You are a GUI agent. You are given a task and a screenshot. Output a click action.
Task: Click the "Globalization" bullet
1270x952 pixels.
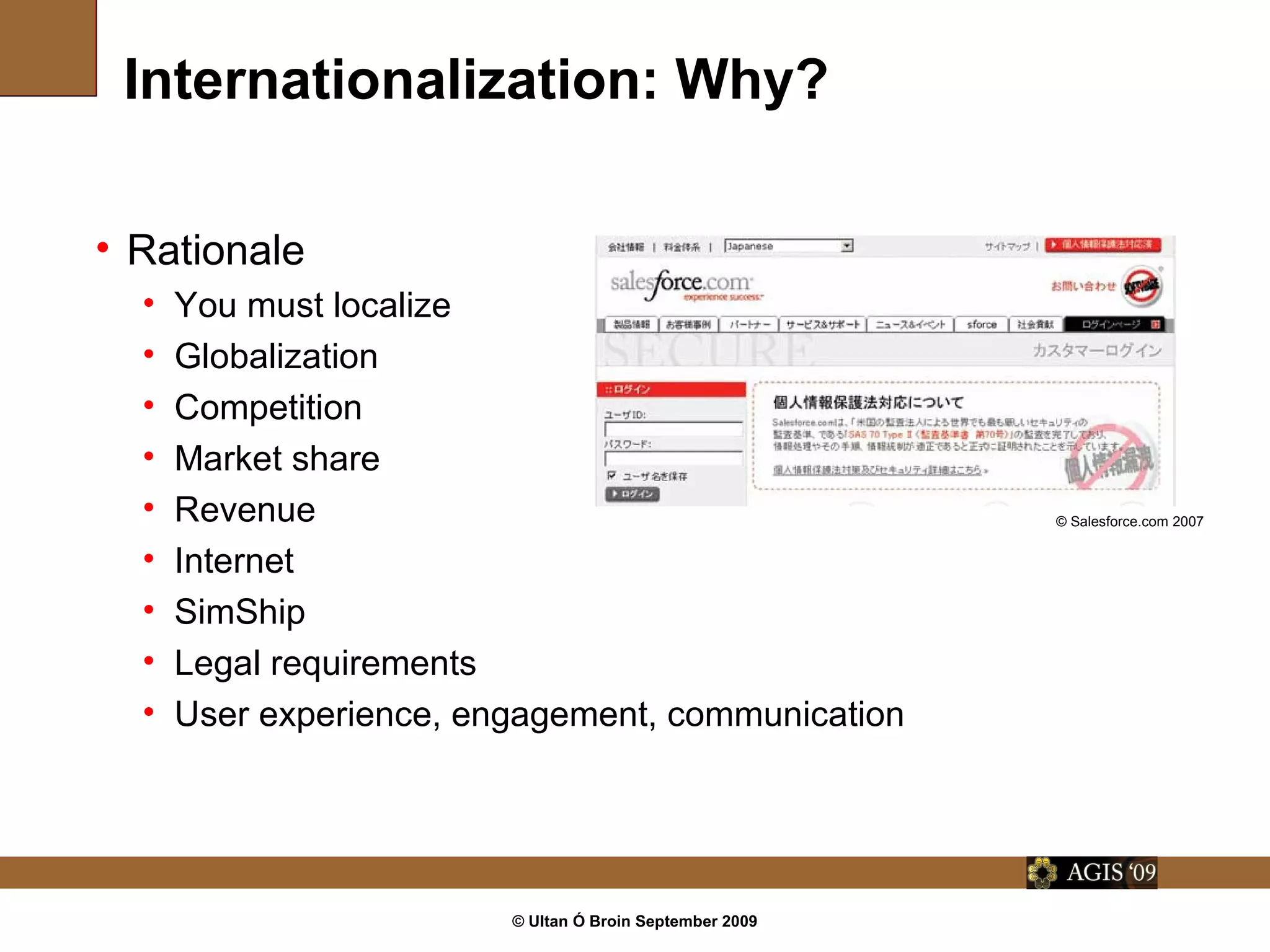coord(276,356)
